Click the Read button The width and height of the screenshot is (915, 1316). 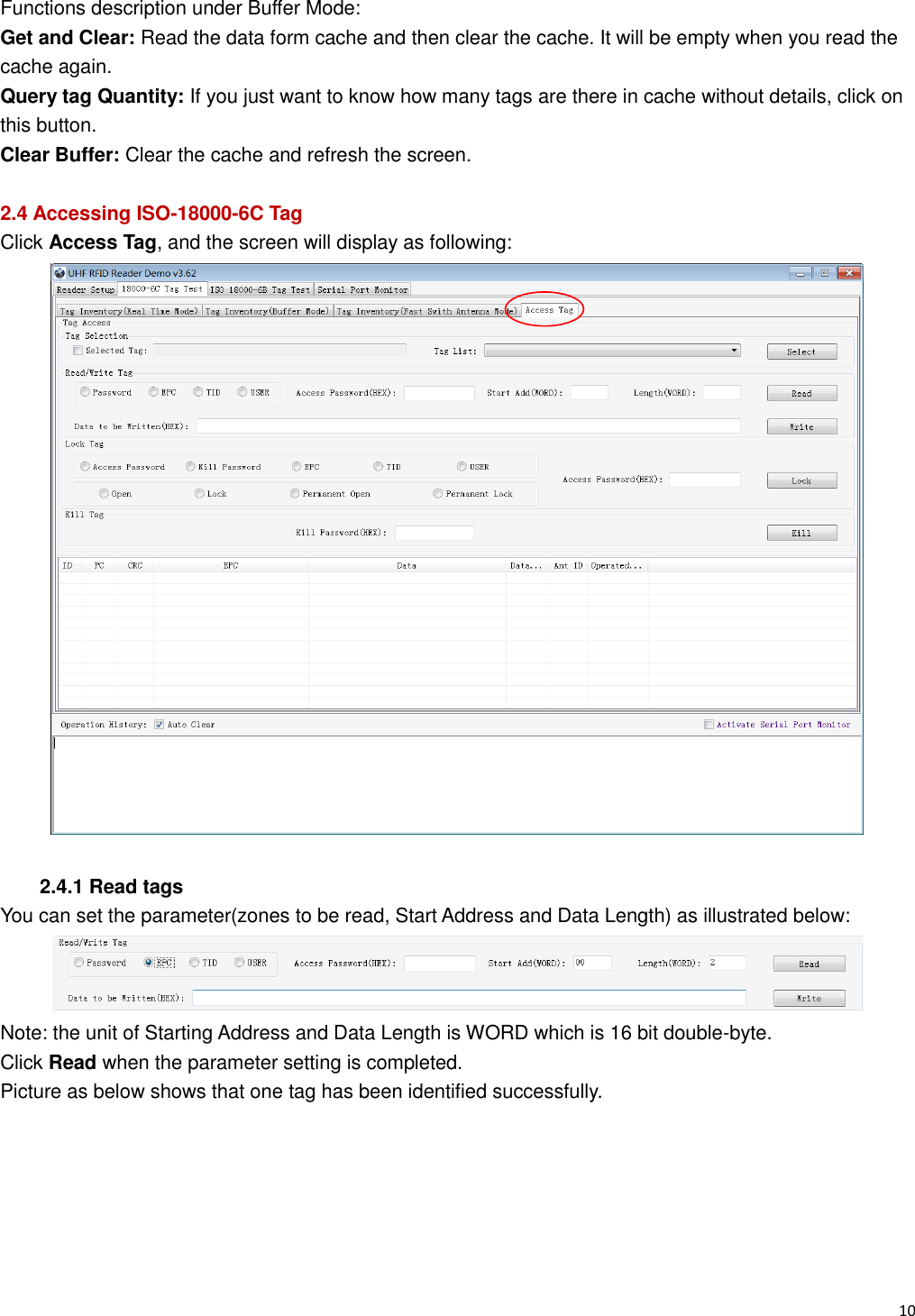(x=801, y=393)
